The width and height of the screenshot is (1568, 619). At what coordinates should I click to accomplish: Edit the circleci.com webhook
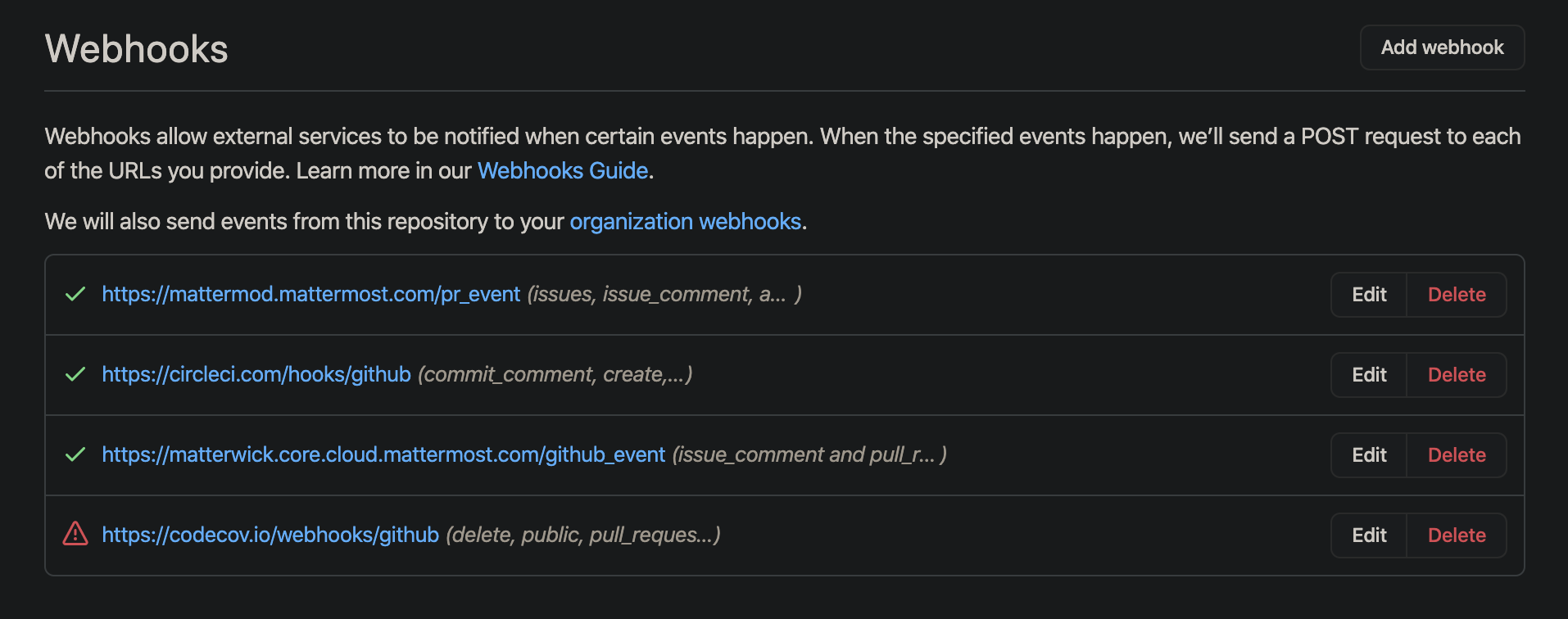click(1367, 374)
